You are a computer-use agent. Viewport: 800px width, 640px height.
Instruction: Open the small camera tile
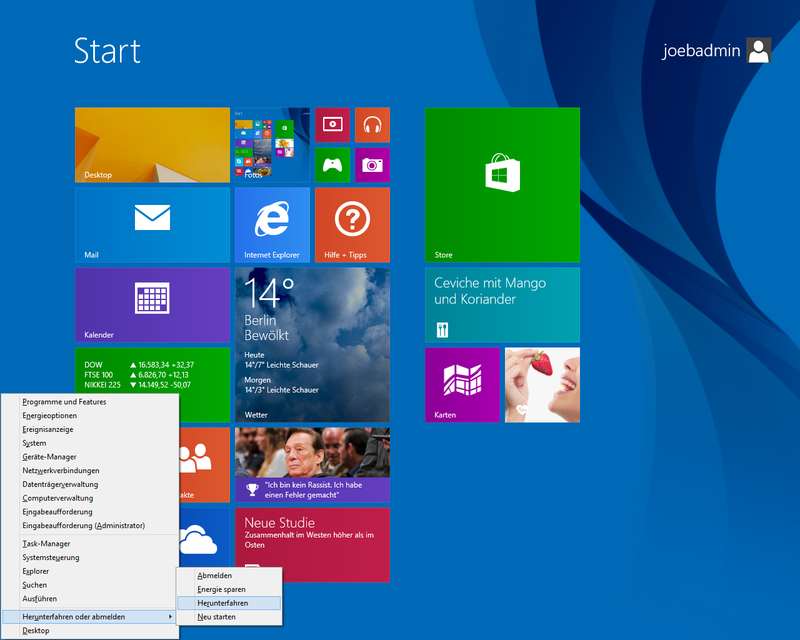372,164
